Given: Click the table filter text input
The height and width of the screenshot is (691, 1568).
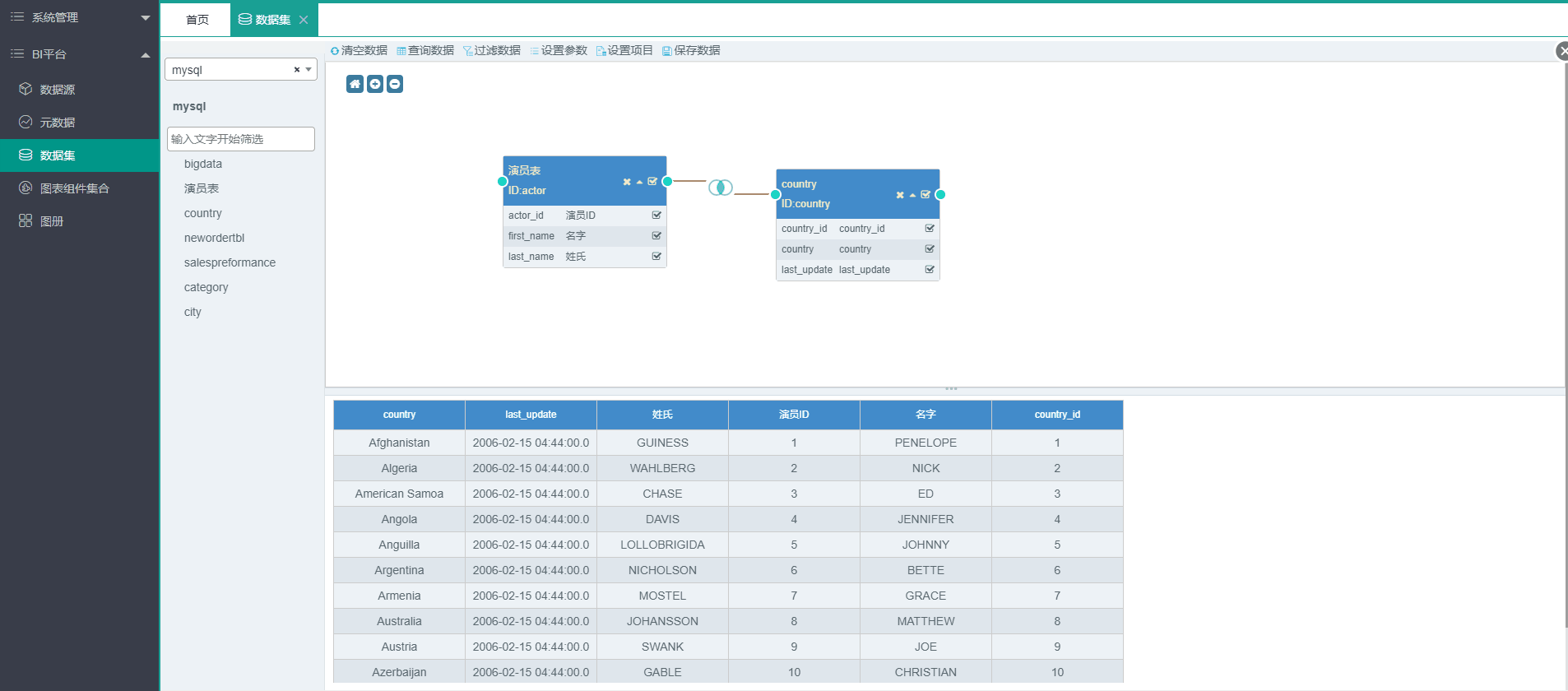Looking at the screenshot, I should tap(240, 139).
